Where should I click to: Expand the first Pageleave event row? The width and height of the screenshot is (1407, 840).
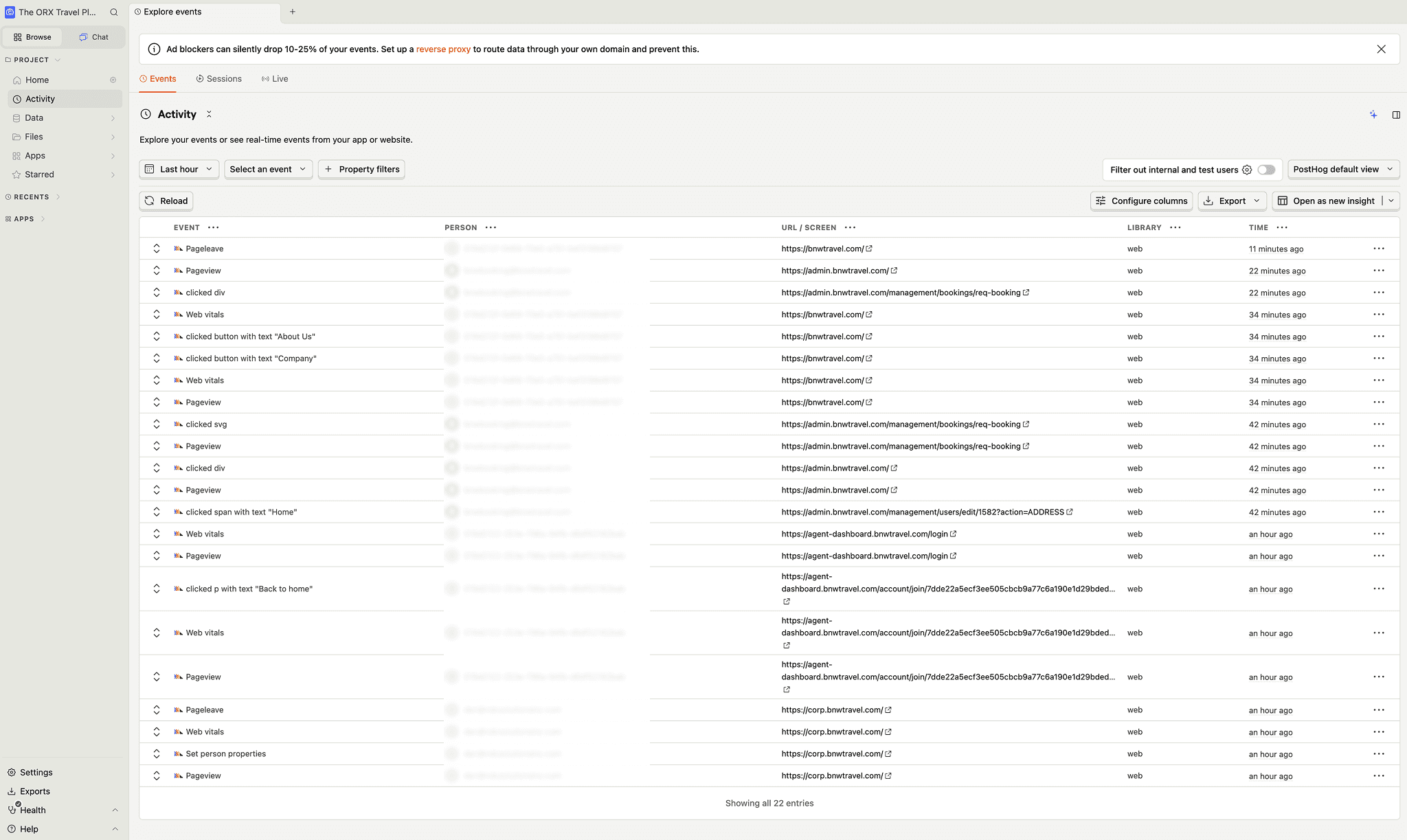pos(157,249)
